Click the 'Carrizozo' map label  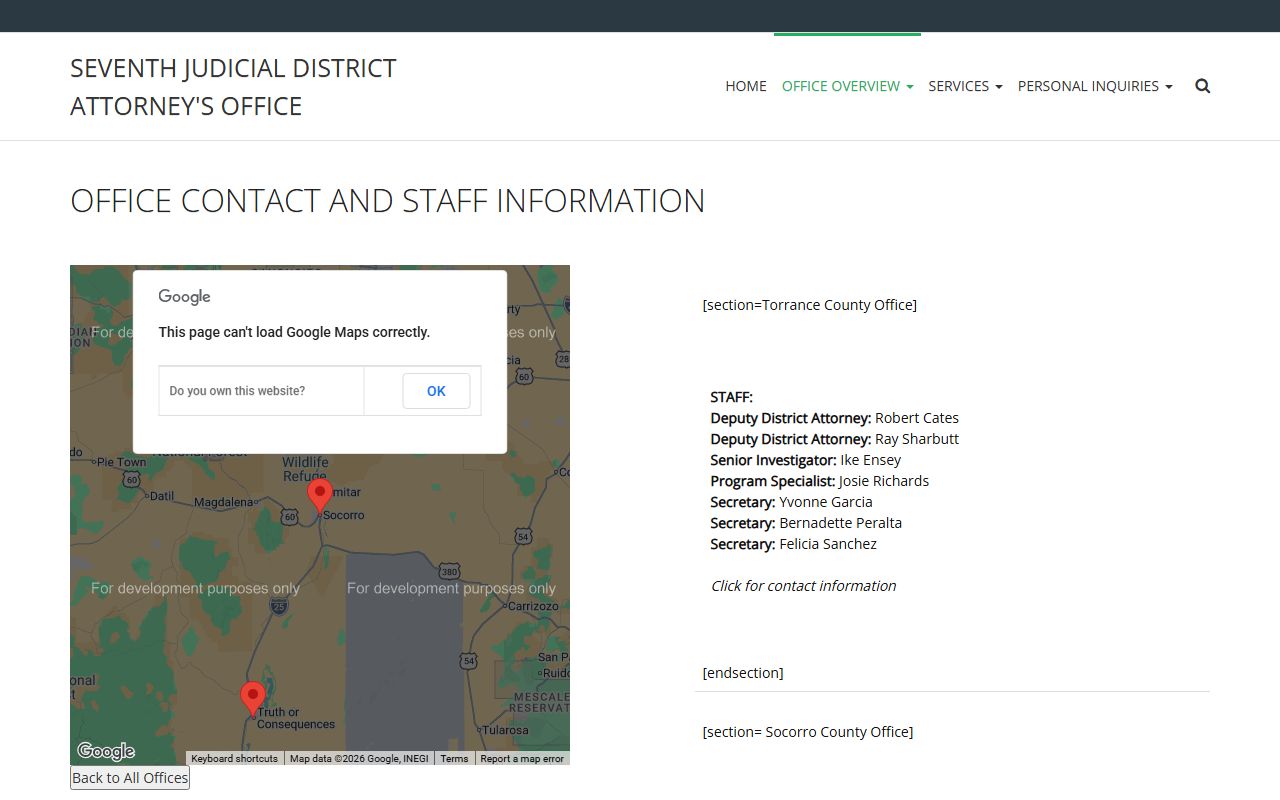tap(532, 606)
